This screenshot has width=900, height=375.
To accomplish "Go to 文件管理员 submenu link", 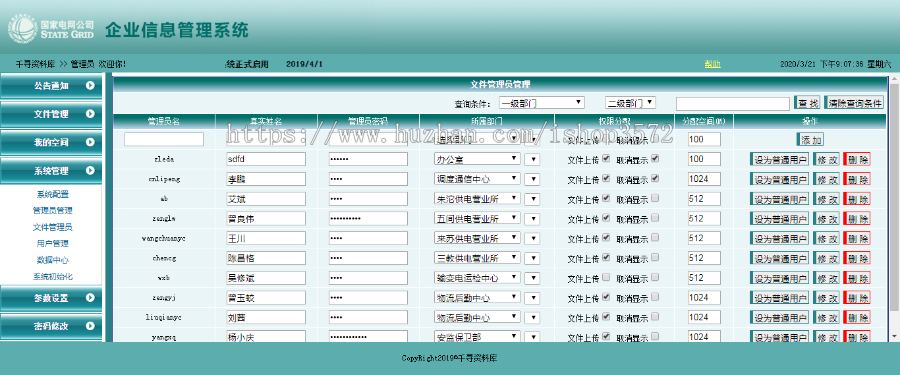I will [53, 227].
